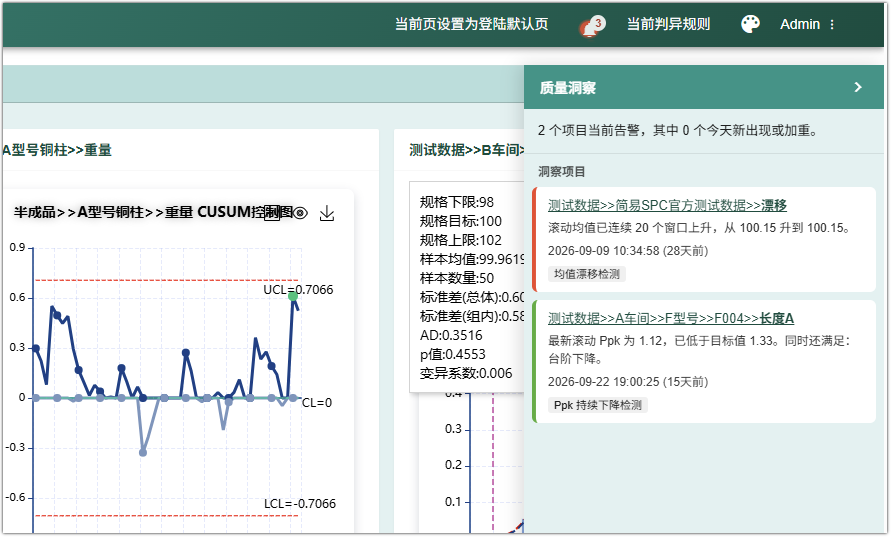Click the 最新滚动 Ppk 为 1.12 description
Image resolution: width=891 pixels, height=537 pixels.
coord(700,349)
